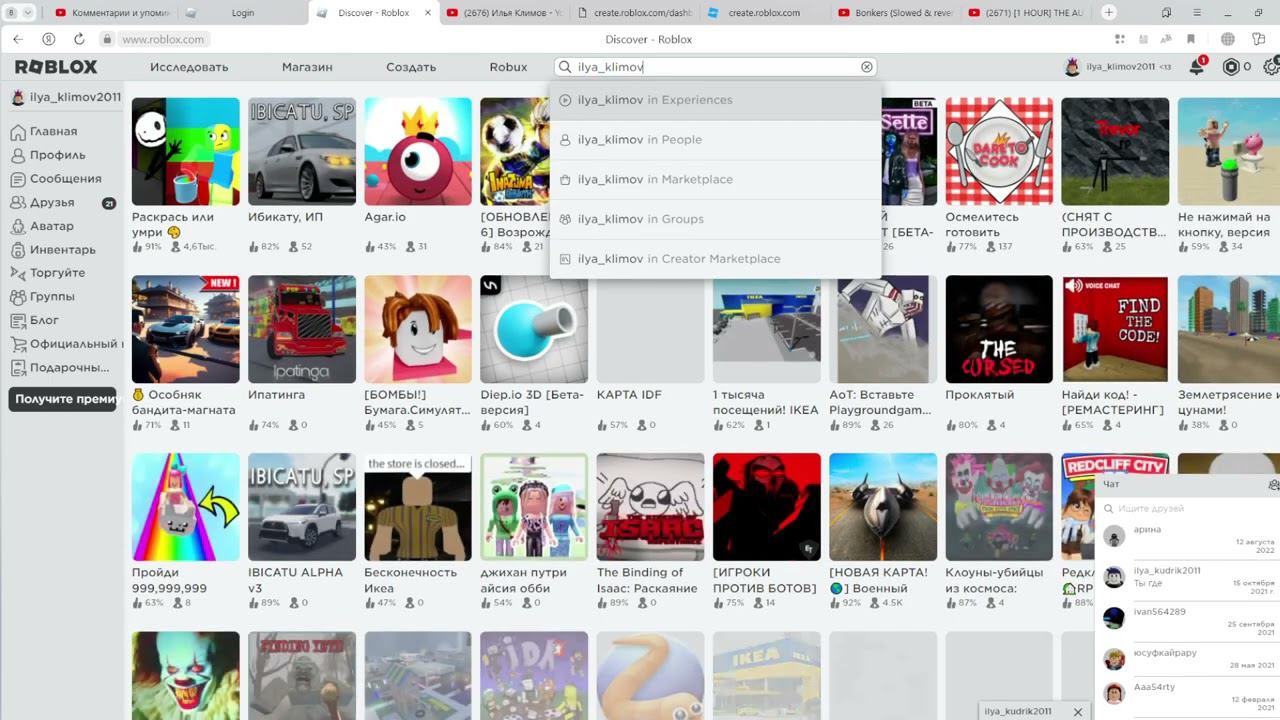The width and height of the screenshot is (1280, 720).
Task: Click the Roblox search input field
Action: [x=716, y=67]
